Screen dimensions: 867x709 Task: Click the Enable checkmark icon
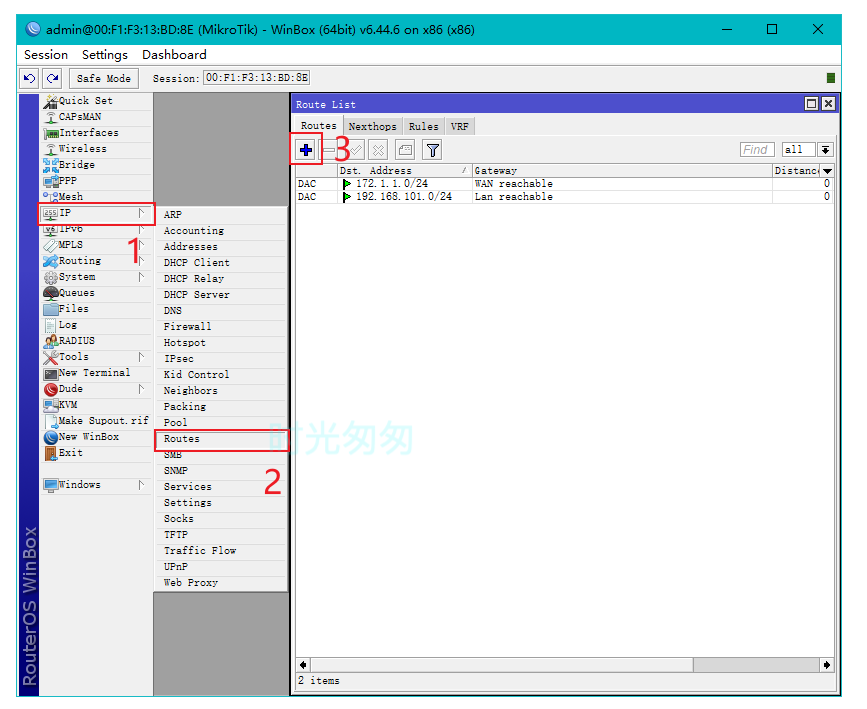point(355,150)
